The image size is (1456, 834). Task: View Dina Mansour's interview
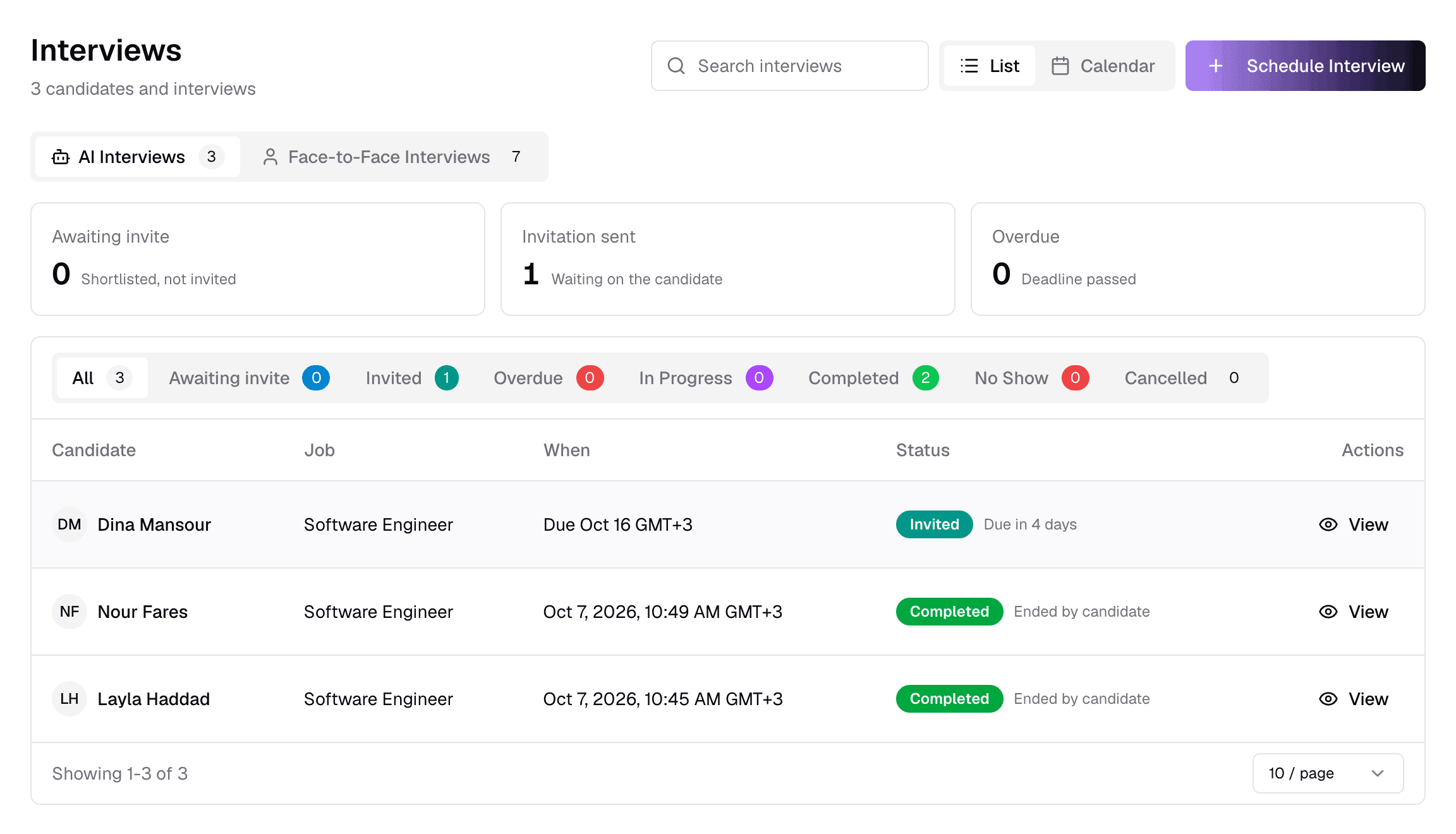click(x=1354, y=524)
